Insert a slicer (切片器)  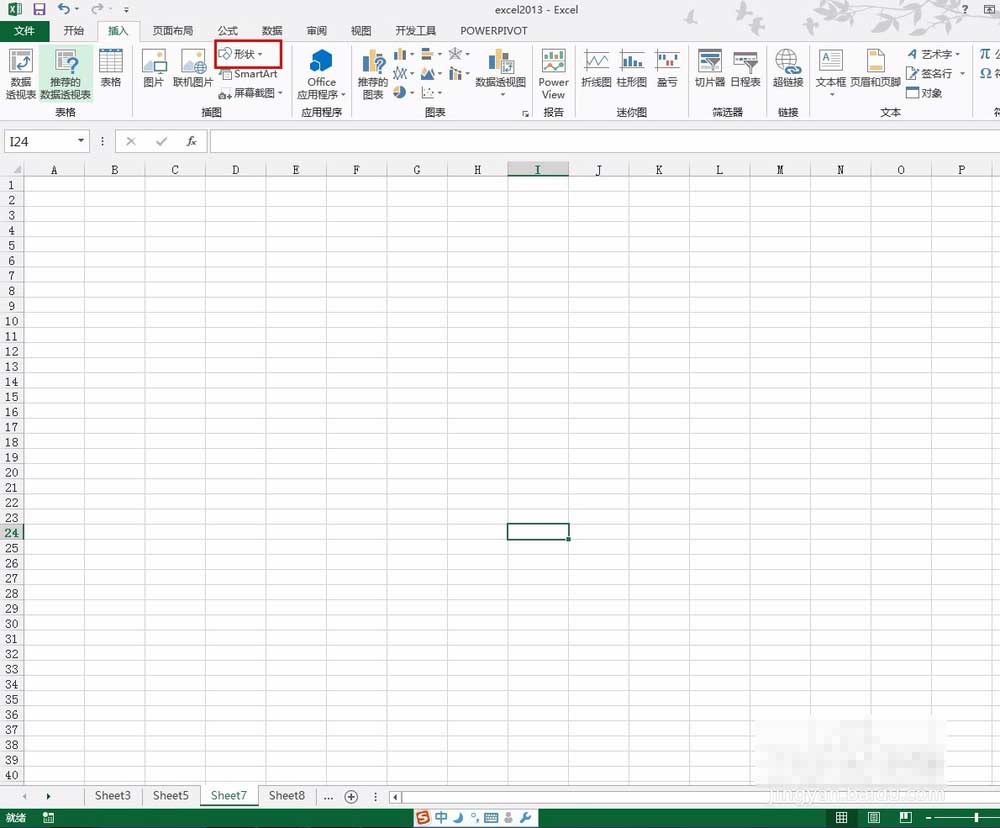(x=709, y=69)
